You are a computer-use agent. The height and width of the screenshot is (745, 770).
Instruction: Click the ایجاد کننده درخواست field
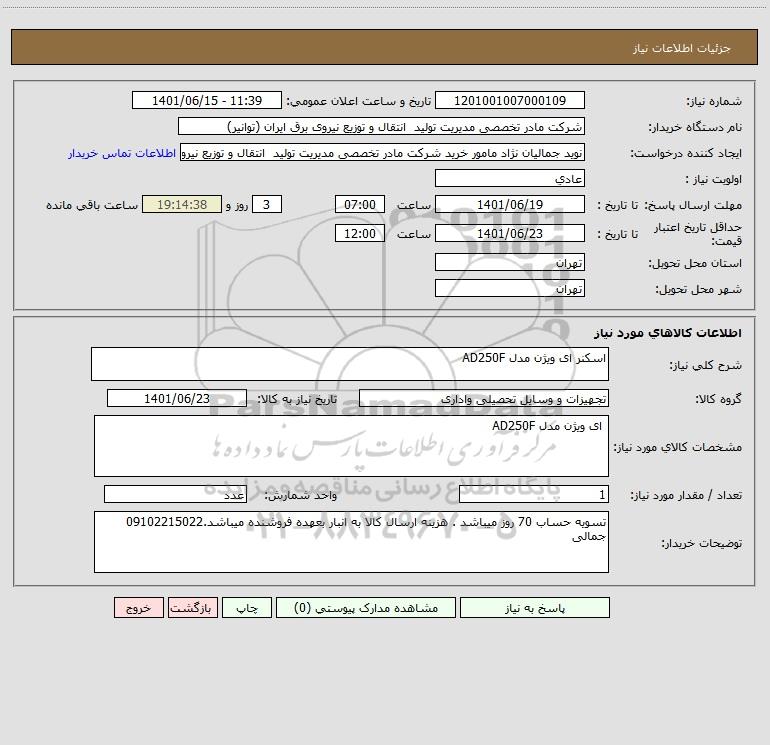pyautogui.click(x=382, y=153)
